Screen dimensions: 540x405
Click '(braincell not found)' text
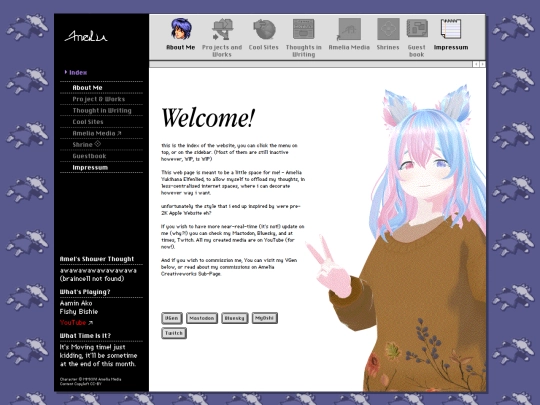point(92,279)
